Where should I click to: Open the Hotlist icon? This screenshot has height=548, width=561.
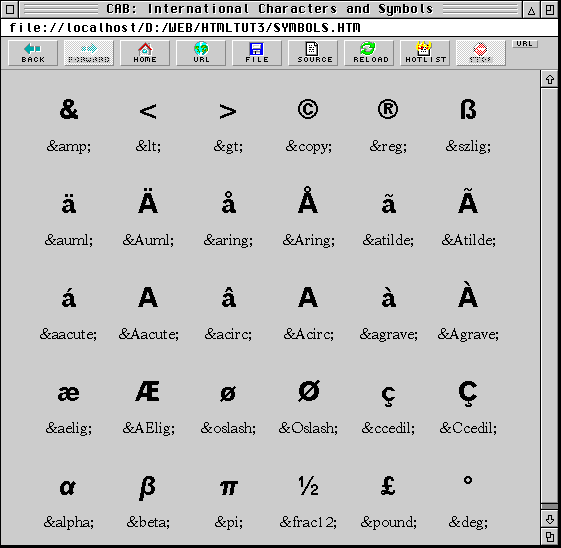click(x=425, y=53)
